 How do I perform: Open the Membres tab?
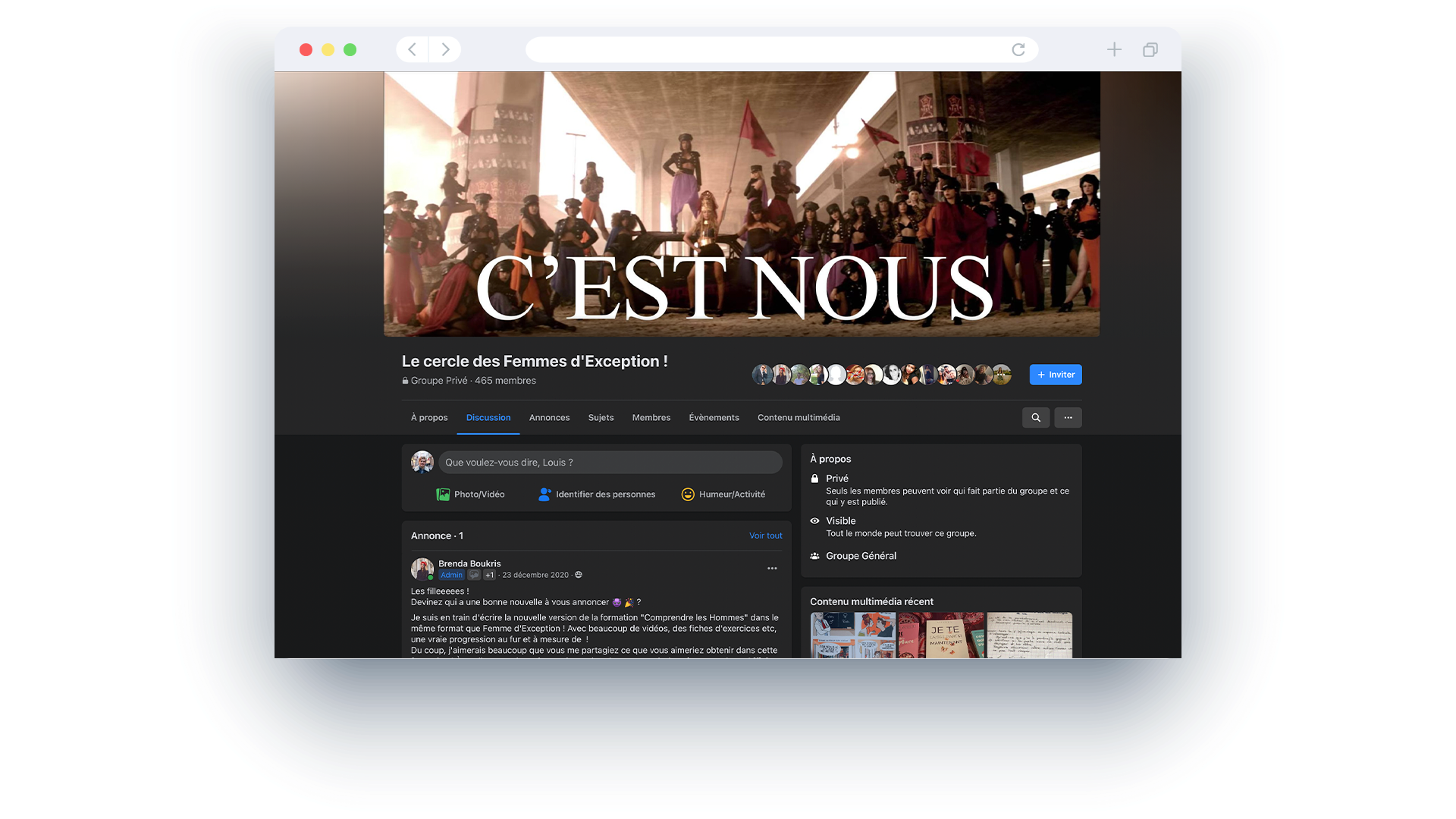651,418
